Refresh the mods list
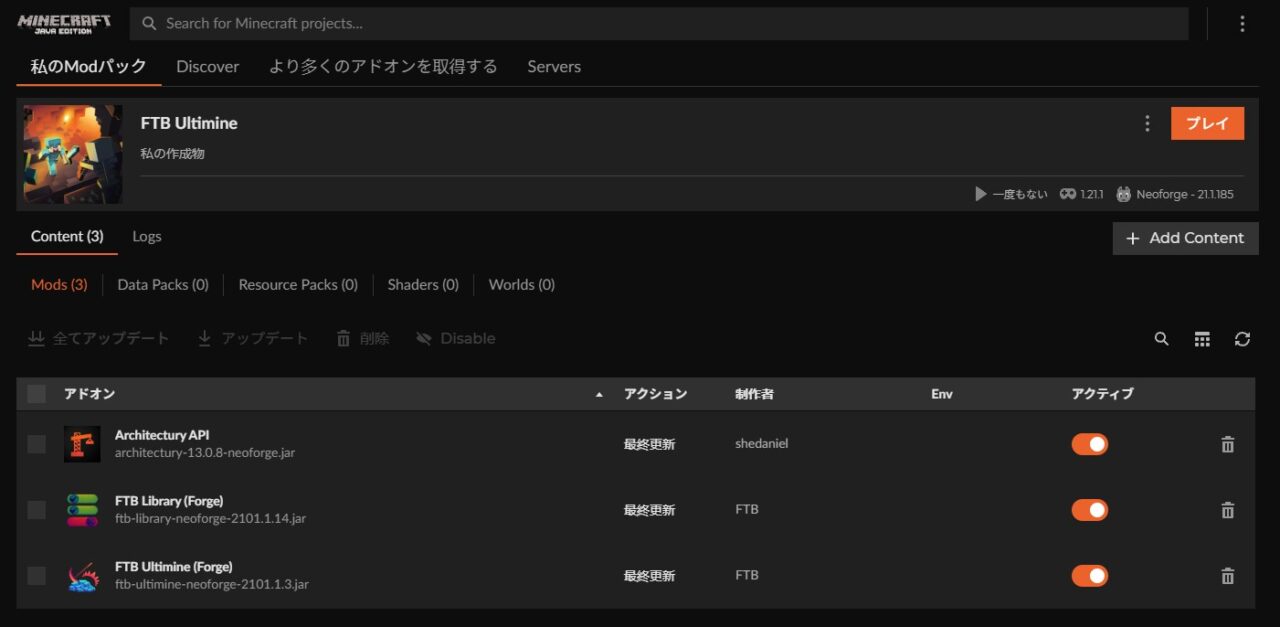This screenshot has height=627, width=1280. click(1242, 339)
